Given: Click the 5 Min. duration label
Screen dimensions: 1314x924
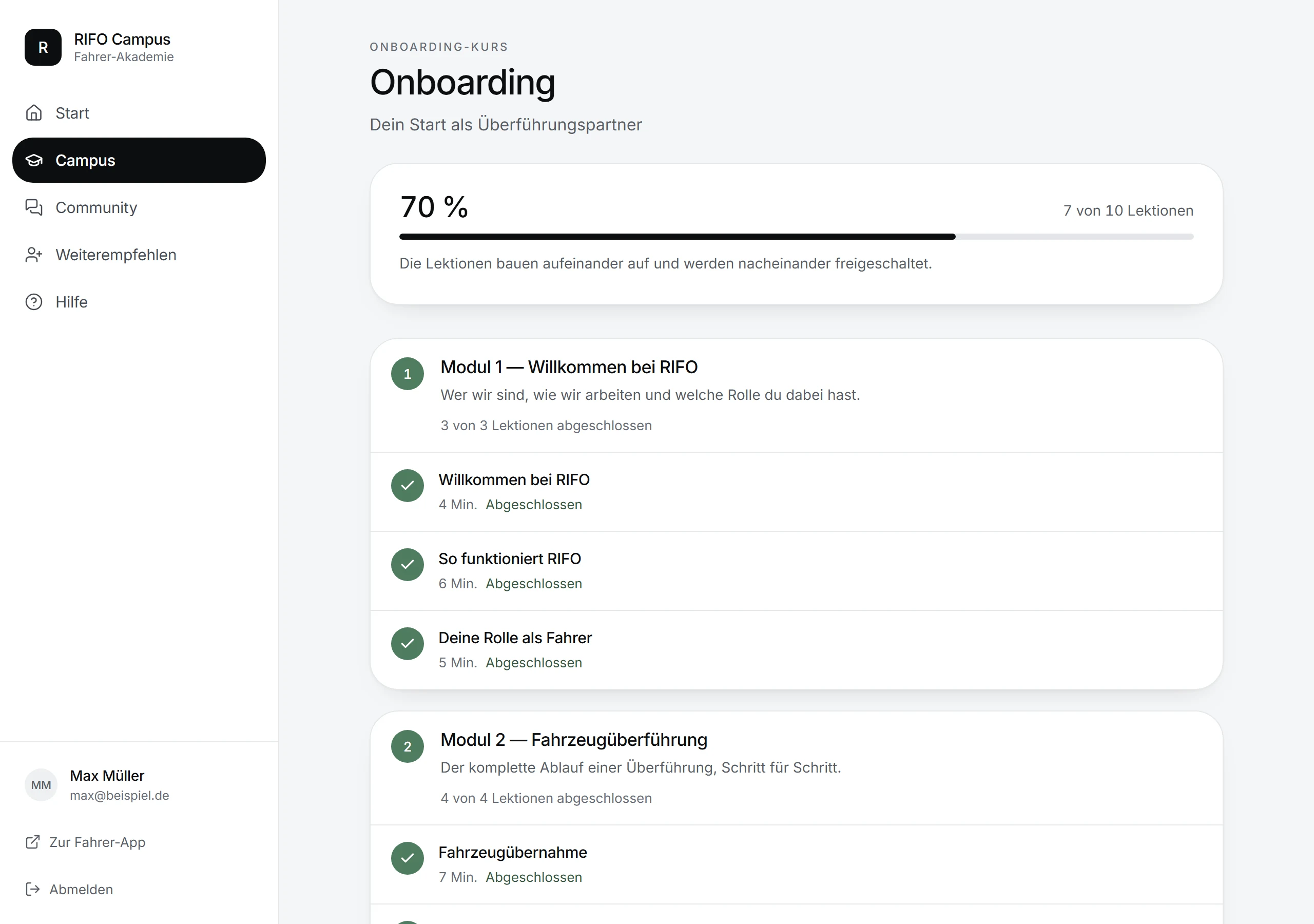Looking at the screenshot, I should coord(458,662).
